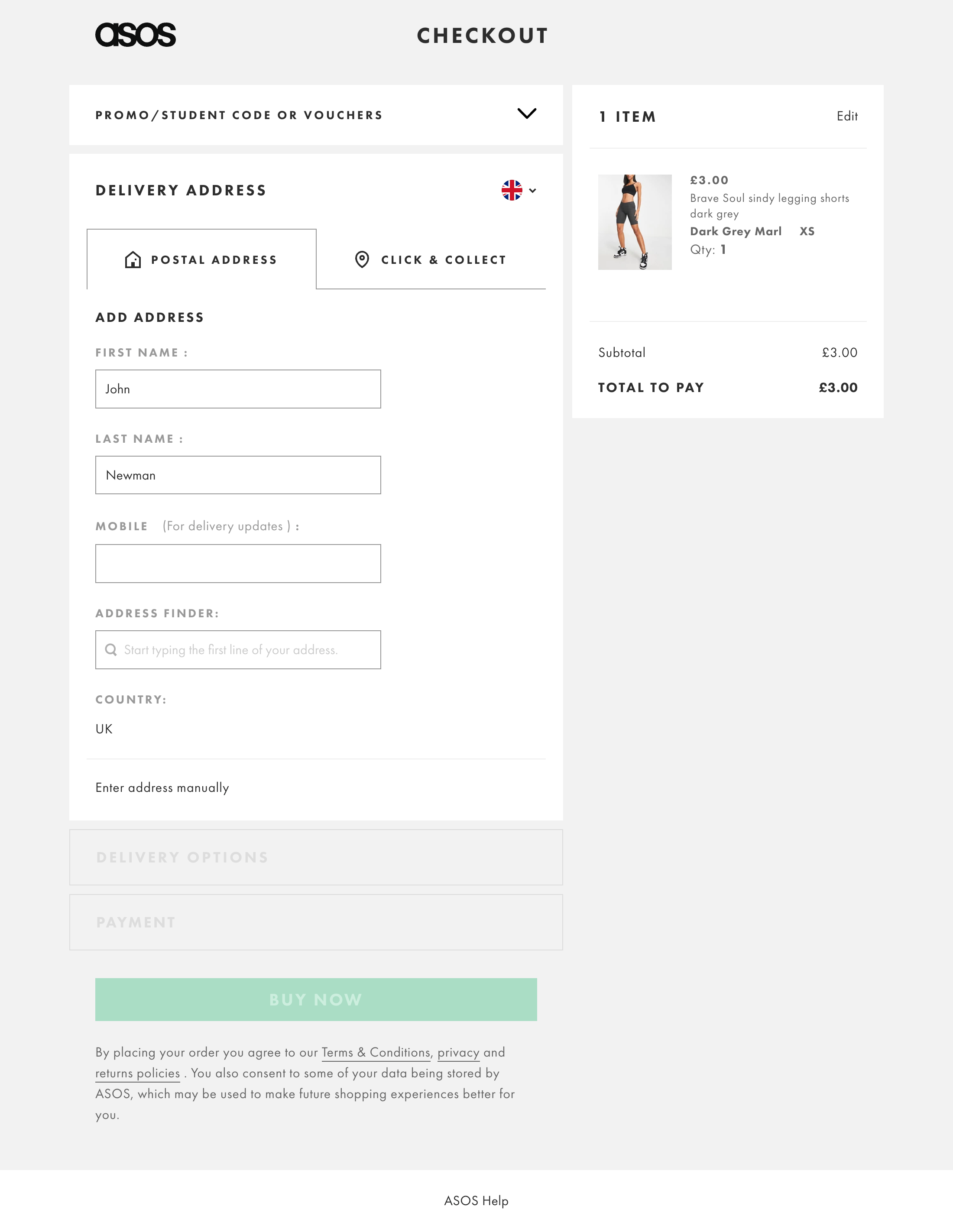Click the ASOS Help link

(476, 1201)
